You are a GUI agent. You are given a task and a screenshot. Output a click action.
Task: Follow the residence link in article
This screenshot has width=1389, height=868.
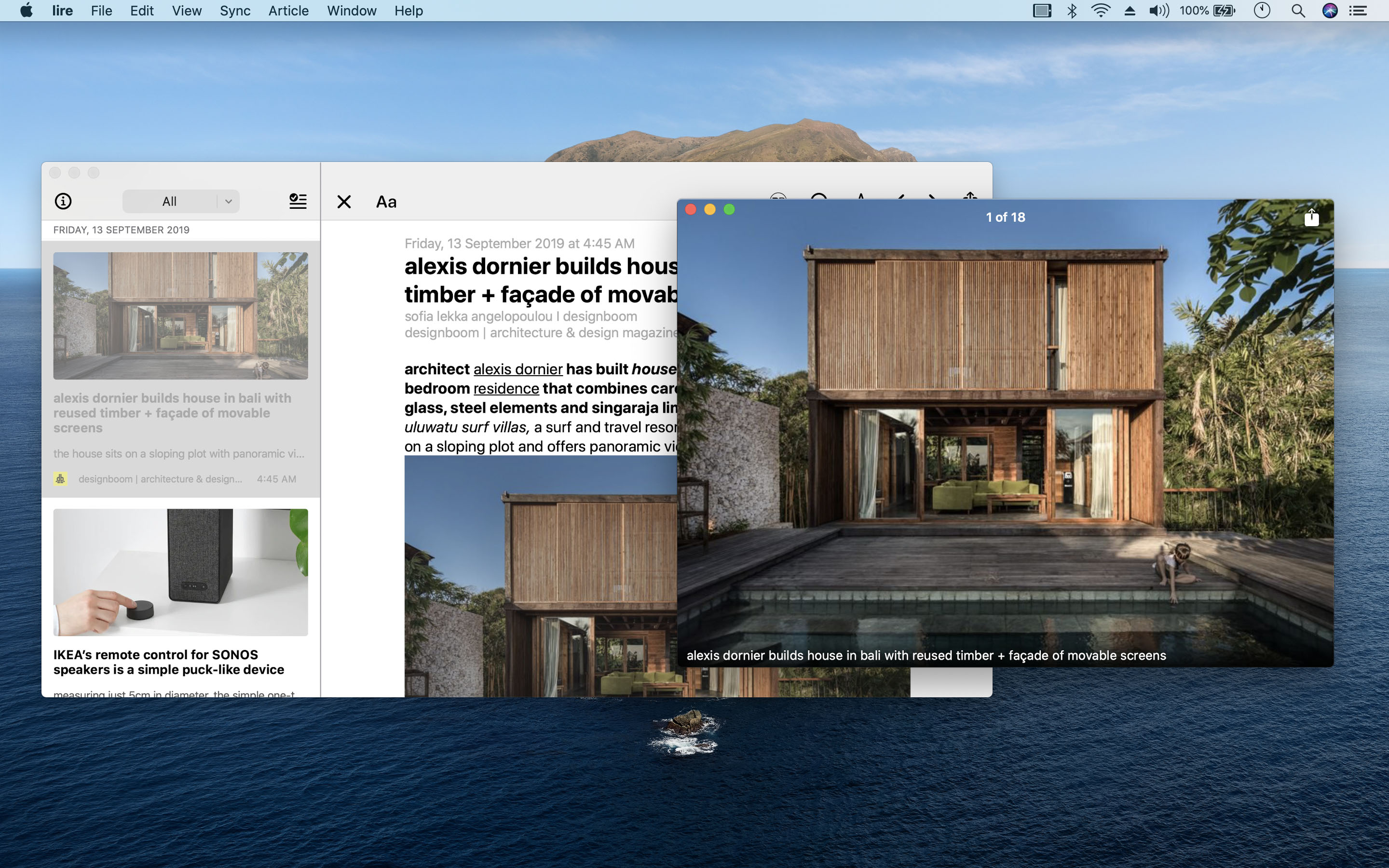tap(505, 389)
